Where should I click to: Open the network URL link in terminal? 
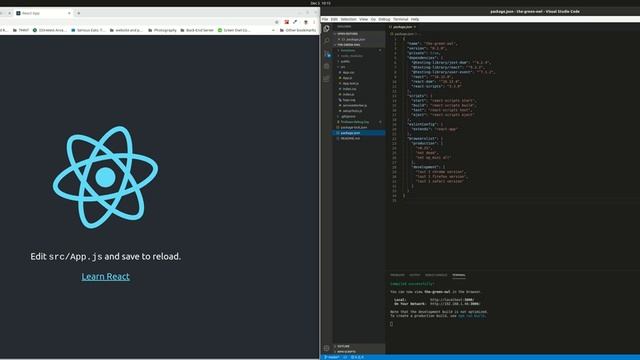(x=455, y=304)
